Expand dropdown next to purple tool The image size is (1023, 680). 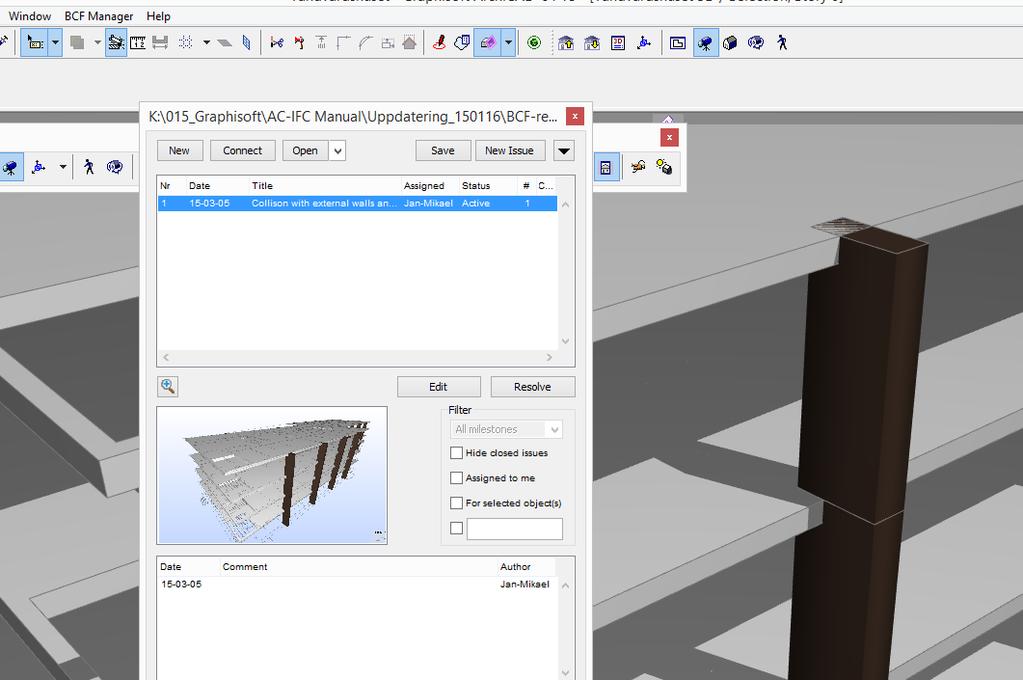[508, 43]
